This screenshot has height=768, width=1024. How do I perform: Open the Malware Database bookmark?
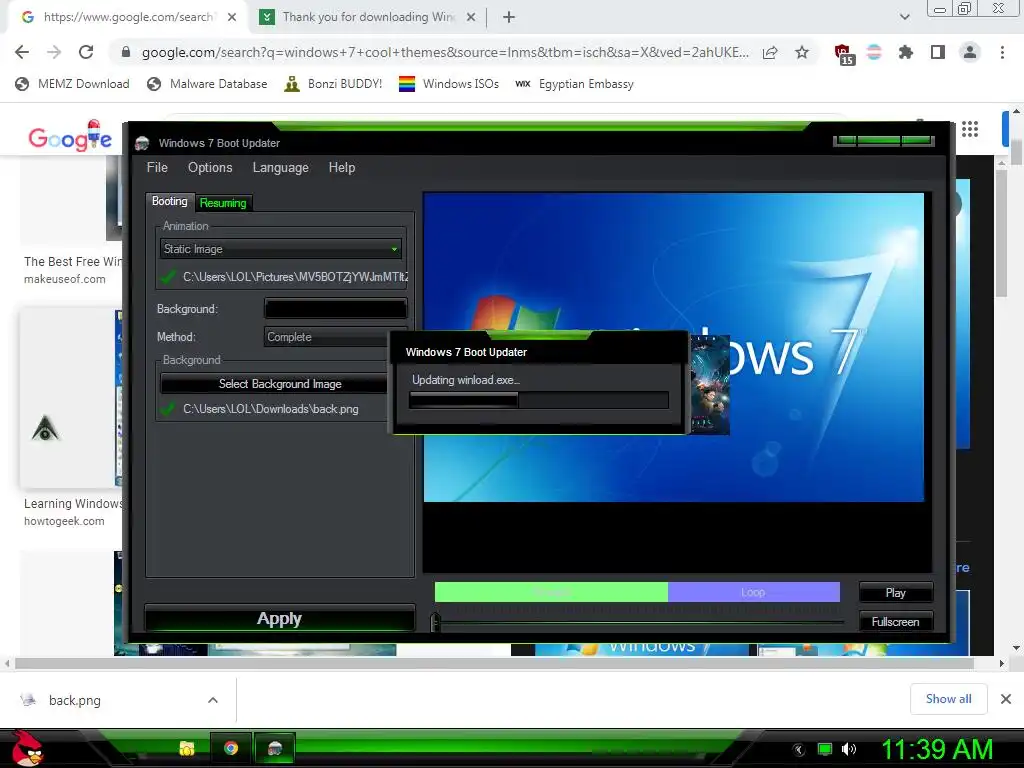pos(208,84)
